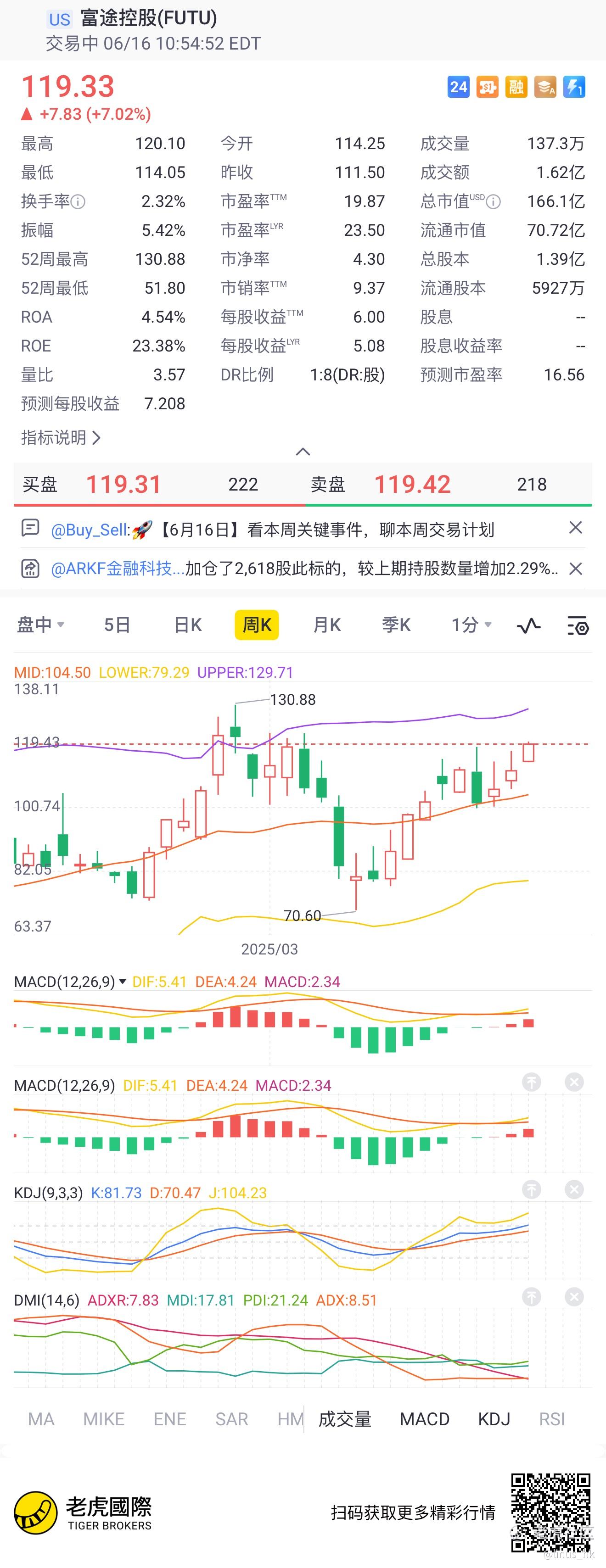Switch chart to 5日 view

[117, 625]
